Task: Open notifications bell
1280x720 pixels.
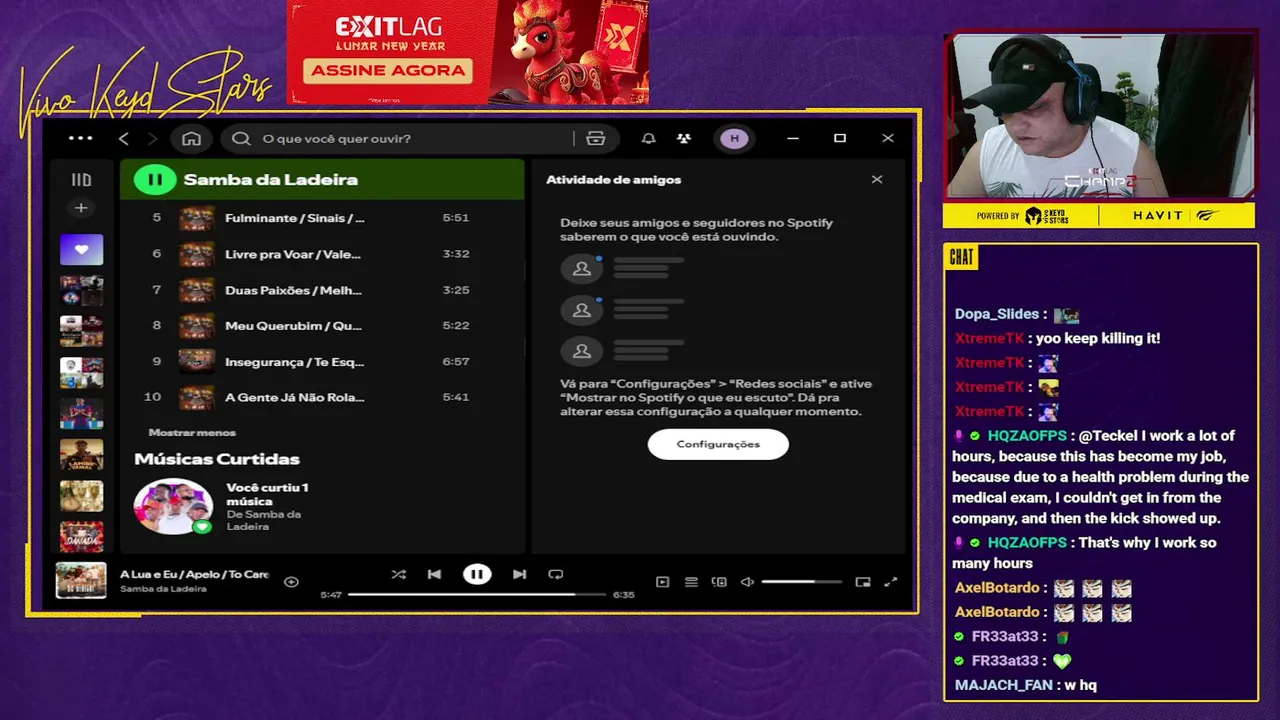Action: tap(649, 138)
